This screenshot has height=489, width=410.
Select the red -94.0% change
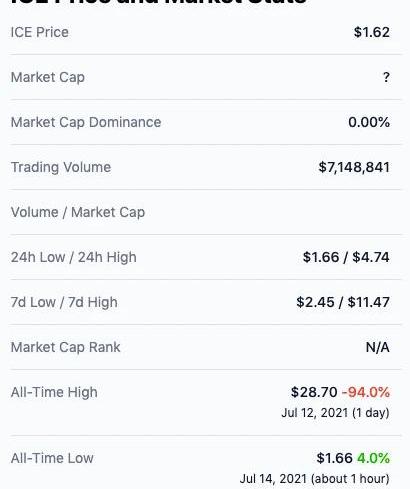point(366,392)
